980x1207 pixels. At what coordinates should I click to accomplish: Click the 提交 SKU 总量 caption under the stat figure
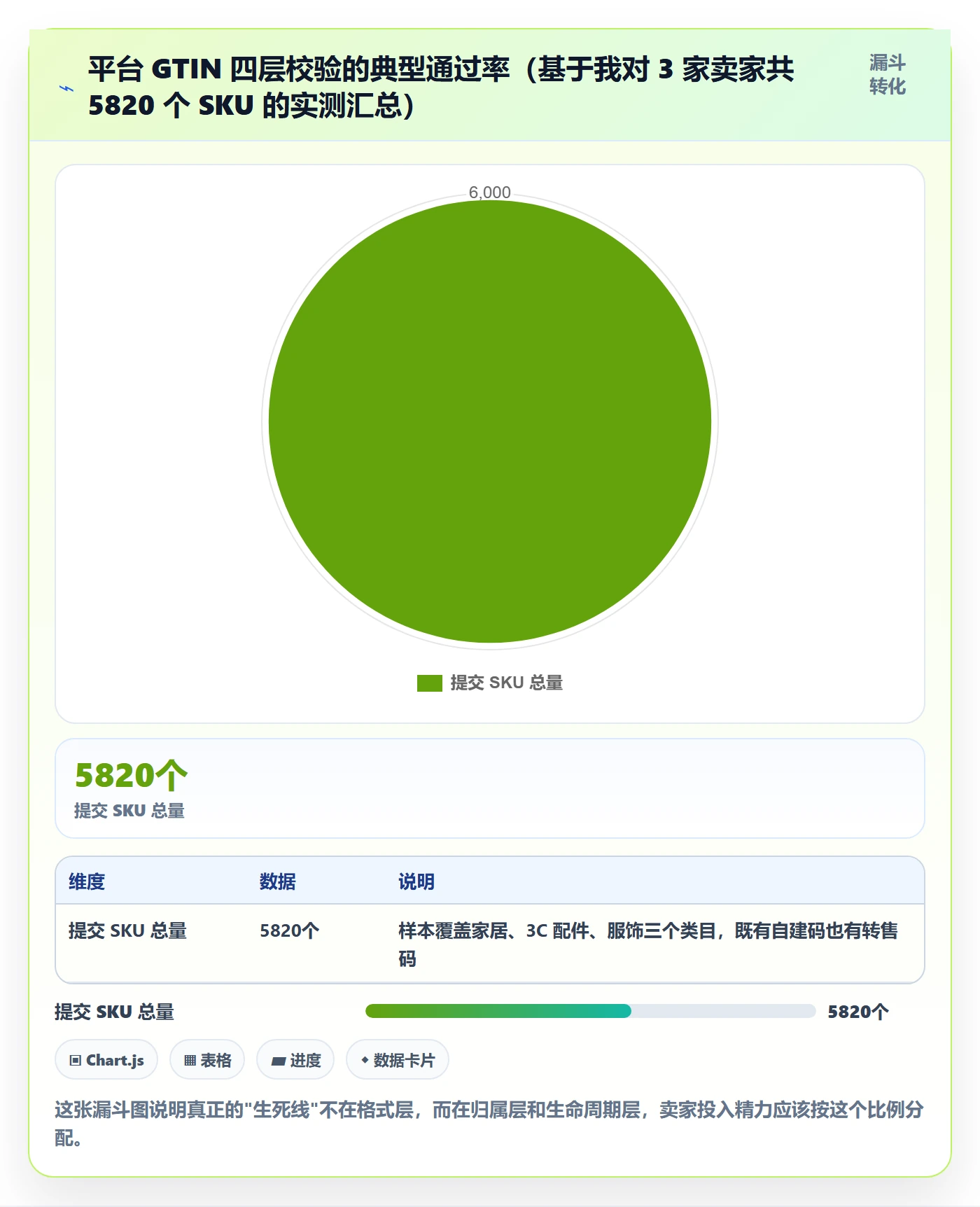pyautogui.click(x=129, y=811)
